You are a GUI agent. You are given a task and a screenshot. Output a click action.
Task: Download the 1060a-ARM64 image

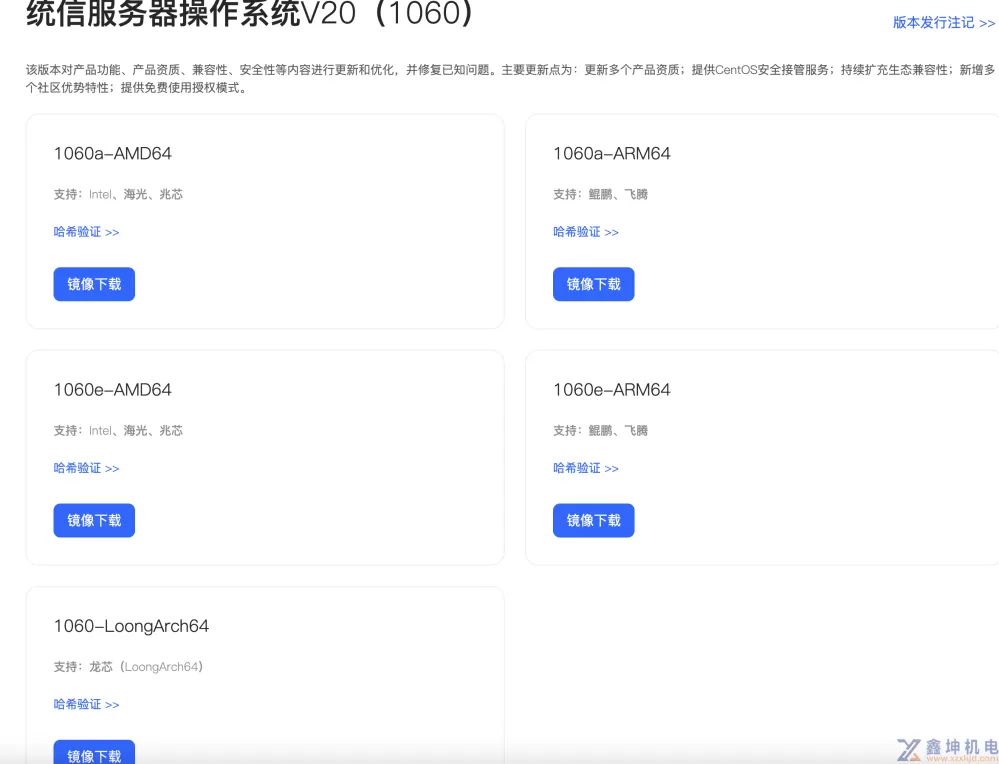click(x=593, y=284)
